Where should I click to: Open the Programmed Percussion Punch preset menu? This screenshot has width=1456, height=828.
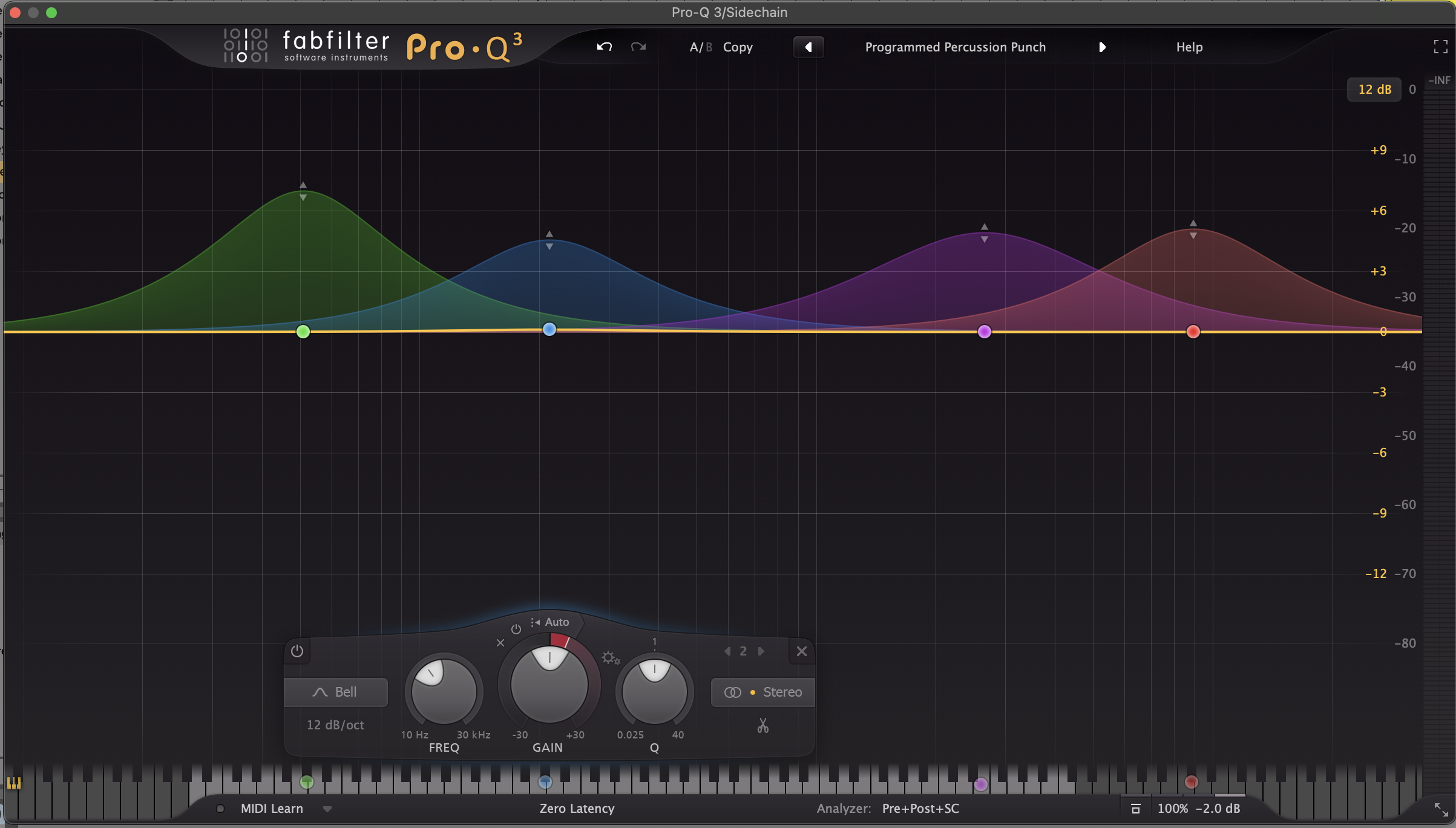(x=955, y=47)
